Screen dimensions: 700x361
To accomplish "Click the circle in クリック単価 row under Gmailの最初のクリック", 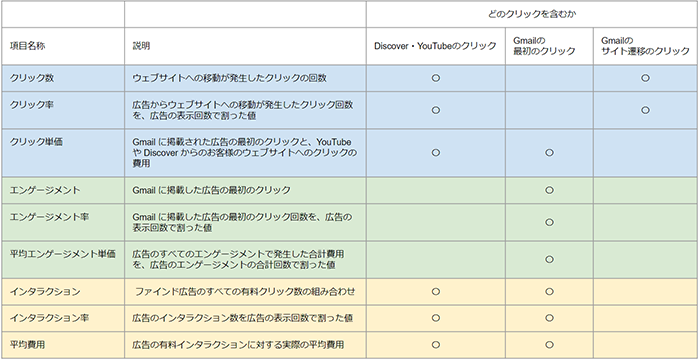I will coord(550,153).
